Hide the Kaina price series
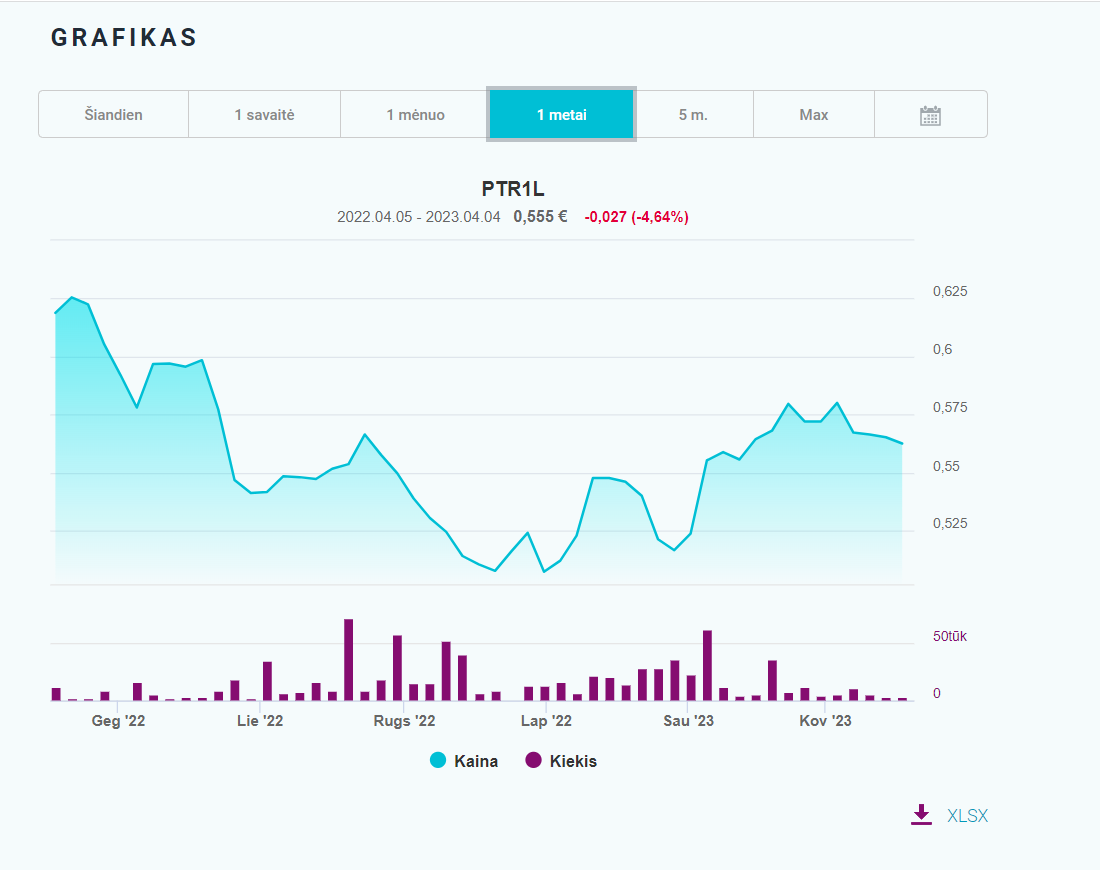 (476, 761)
